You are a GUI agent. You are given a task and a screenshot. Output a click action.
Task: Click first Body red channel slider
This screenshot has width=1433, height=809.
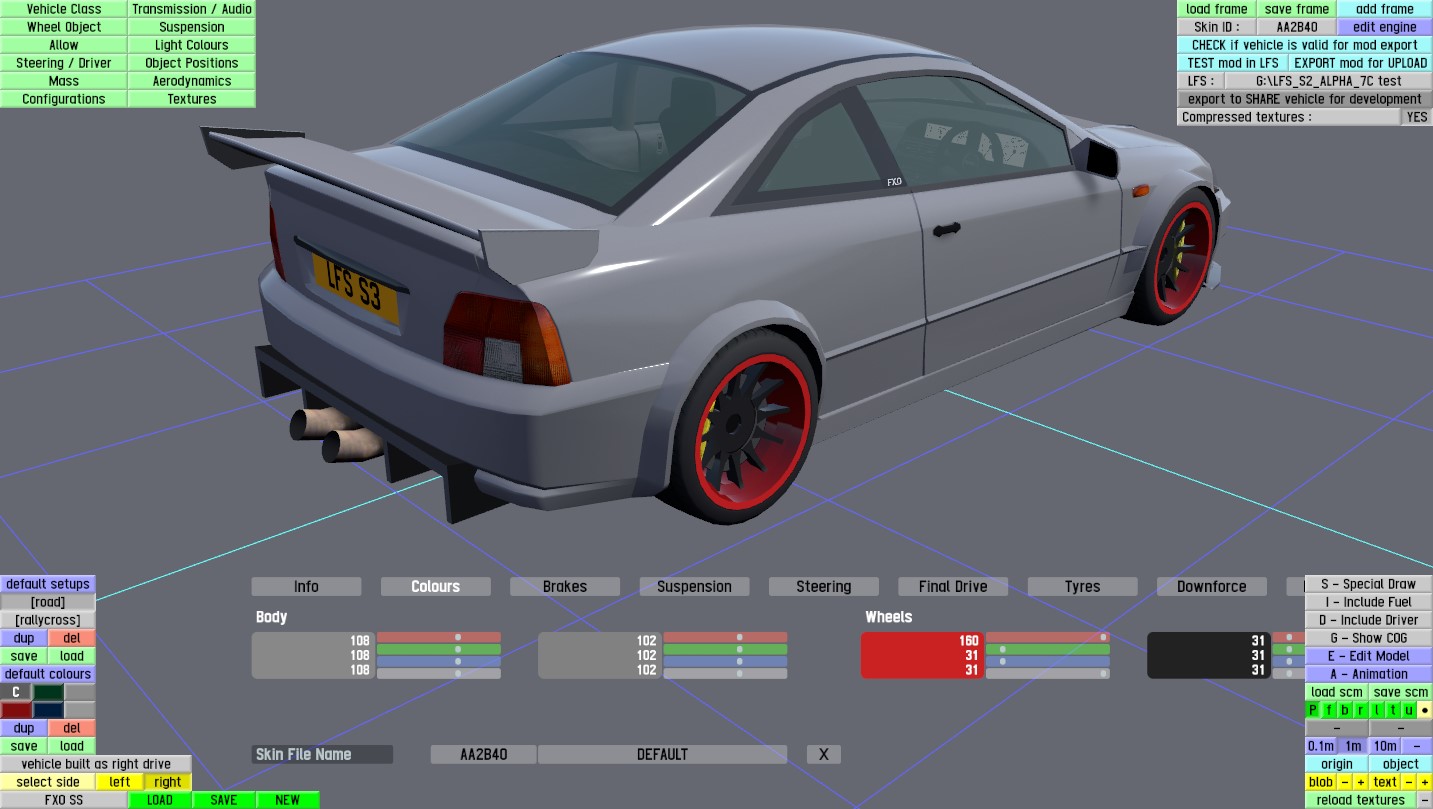coord(439,637)
